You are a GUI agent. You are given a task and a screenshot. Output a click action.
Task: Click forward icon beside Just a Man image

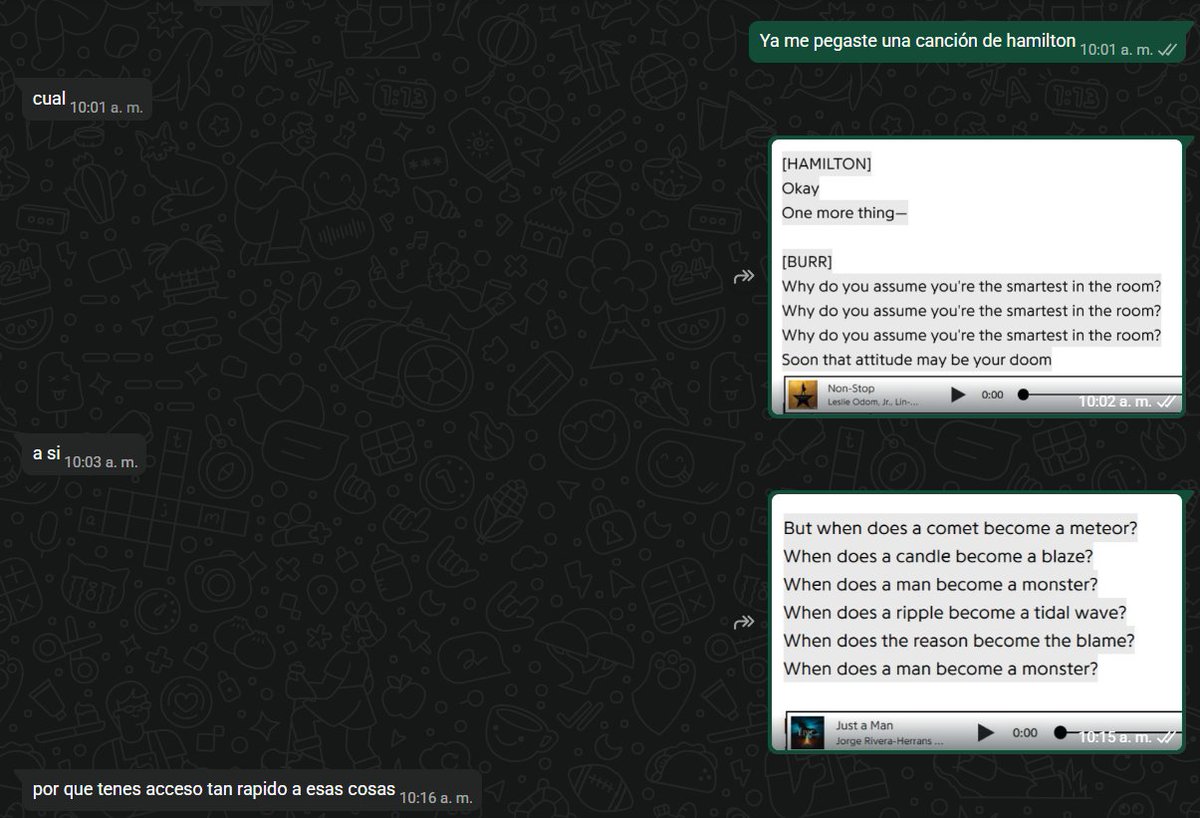[743, 623]
